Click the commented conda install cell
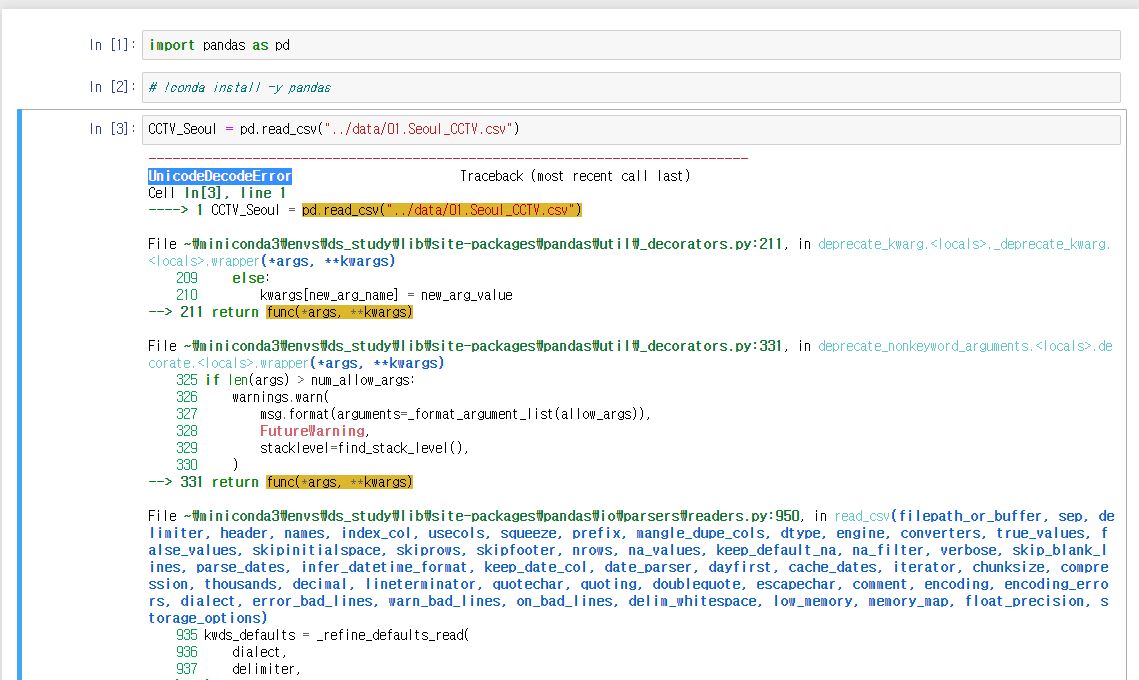Image resolution: width=1139 pixels, height=680 pixels. [x=631, y=87]
